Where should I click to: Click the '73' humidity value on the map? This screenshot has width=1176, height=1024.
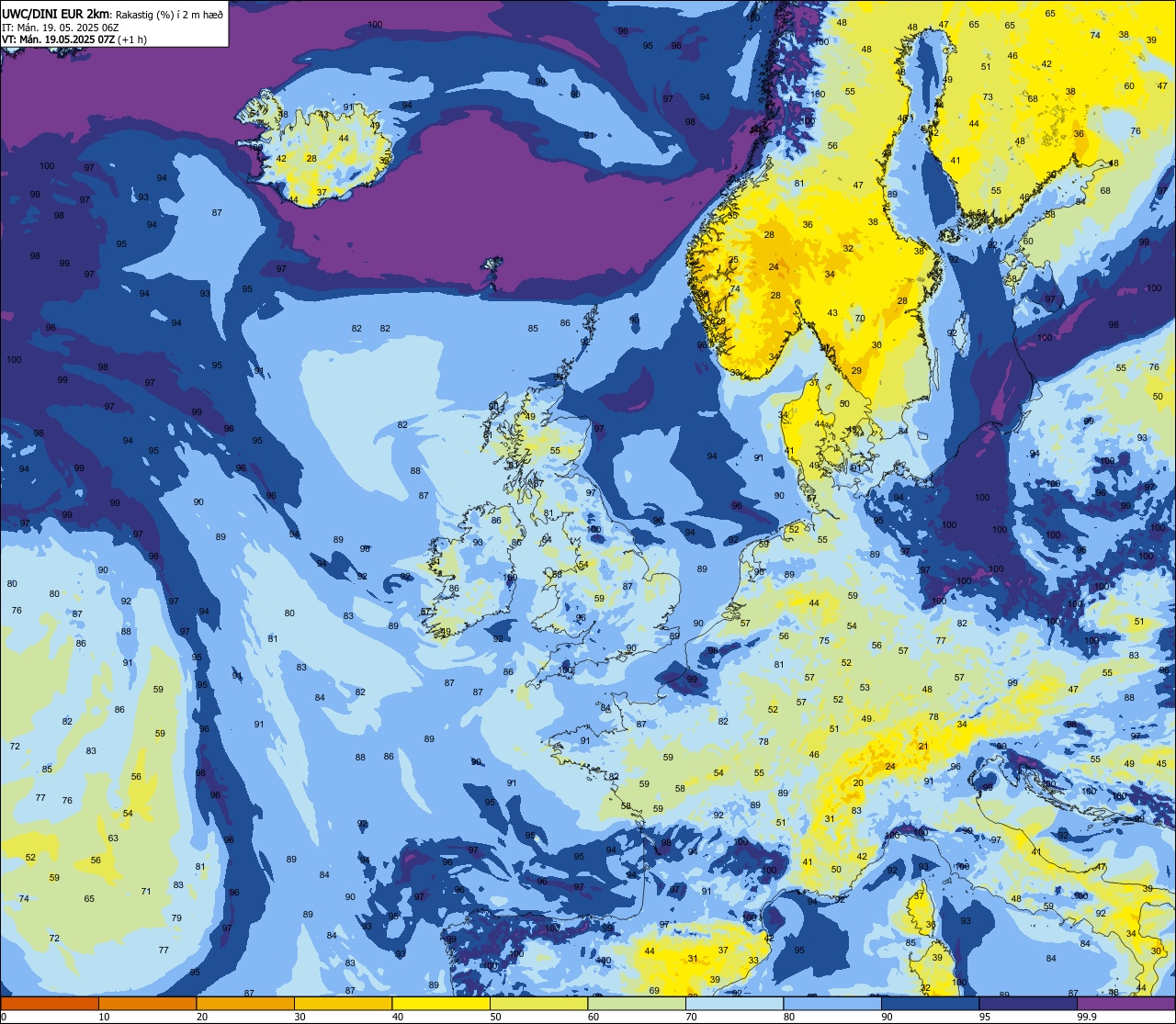(x=988, y=97)
